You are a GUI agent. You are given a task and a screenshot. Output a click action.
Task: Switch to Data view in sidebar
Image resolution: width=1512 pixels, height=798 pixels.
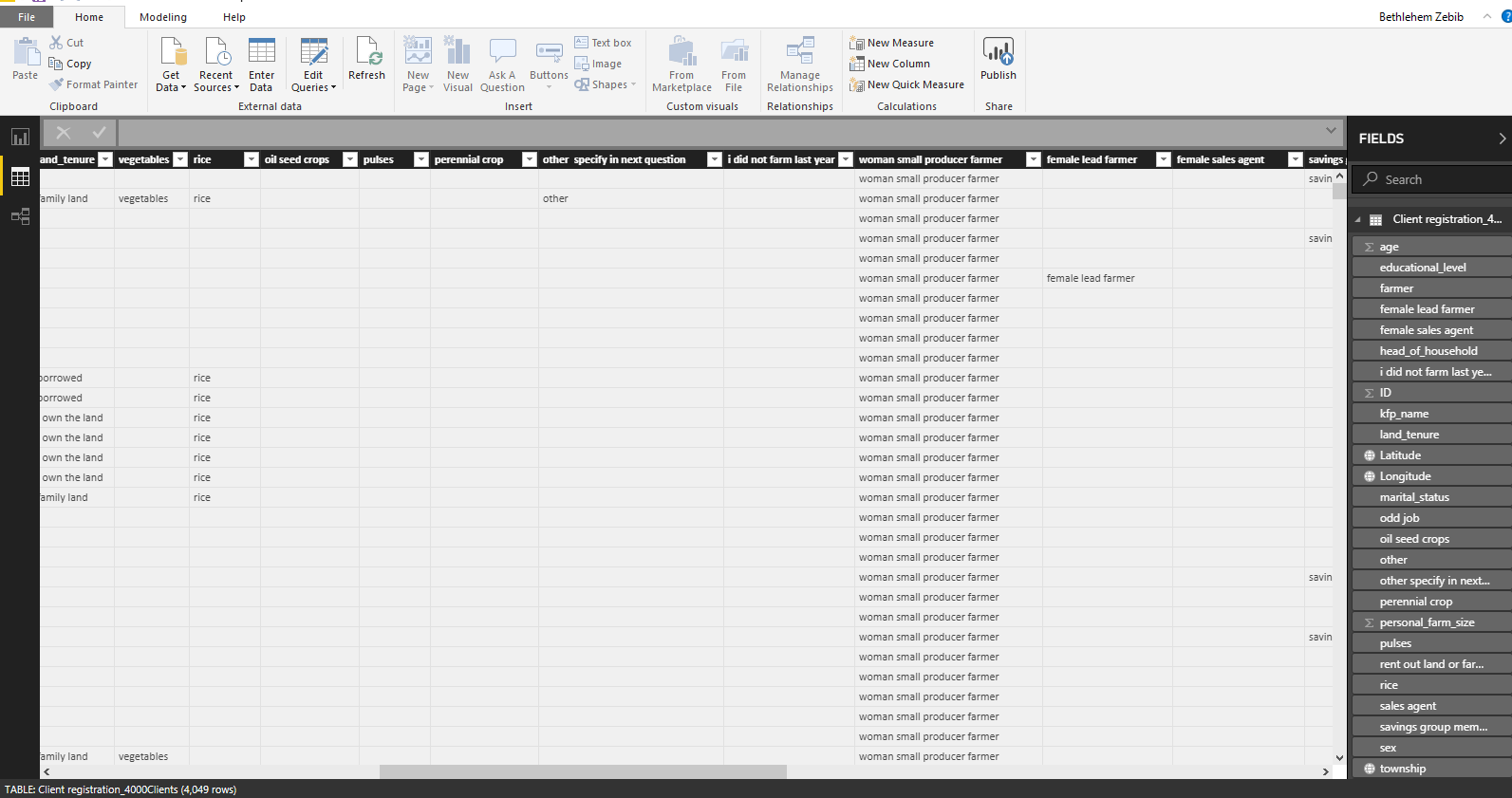point(20,176)
